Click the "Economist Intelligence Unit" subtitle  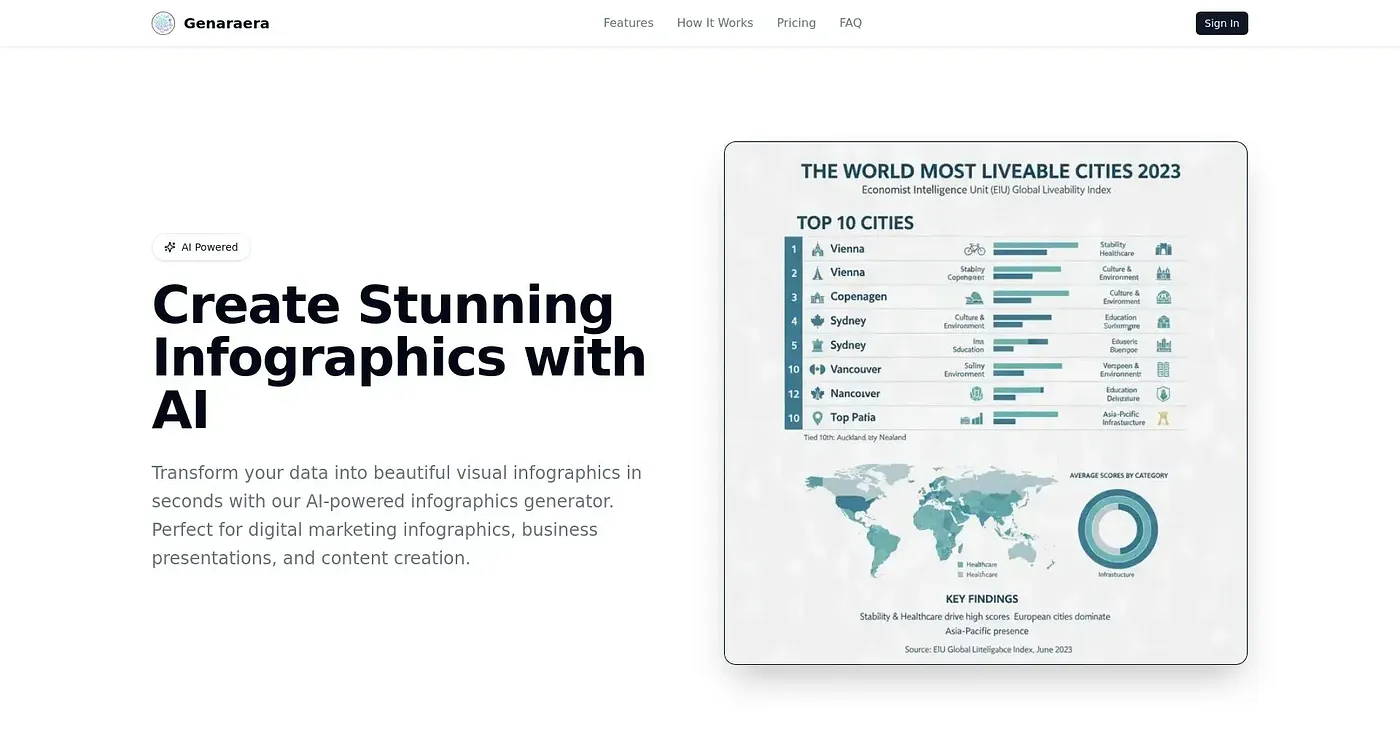tap(986, 190)
